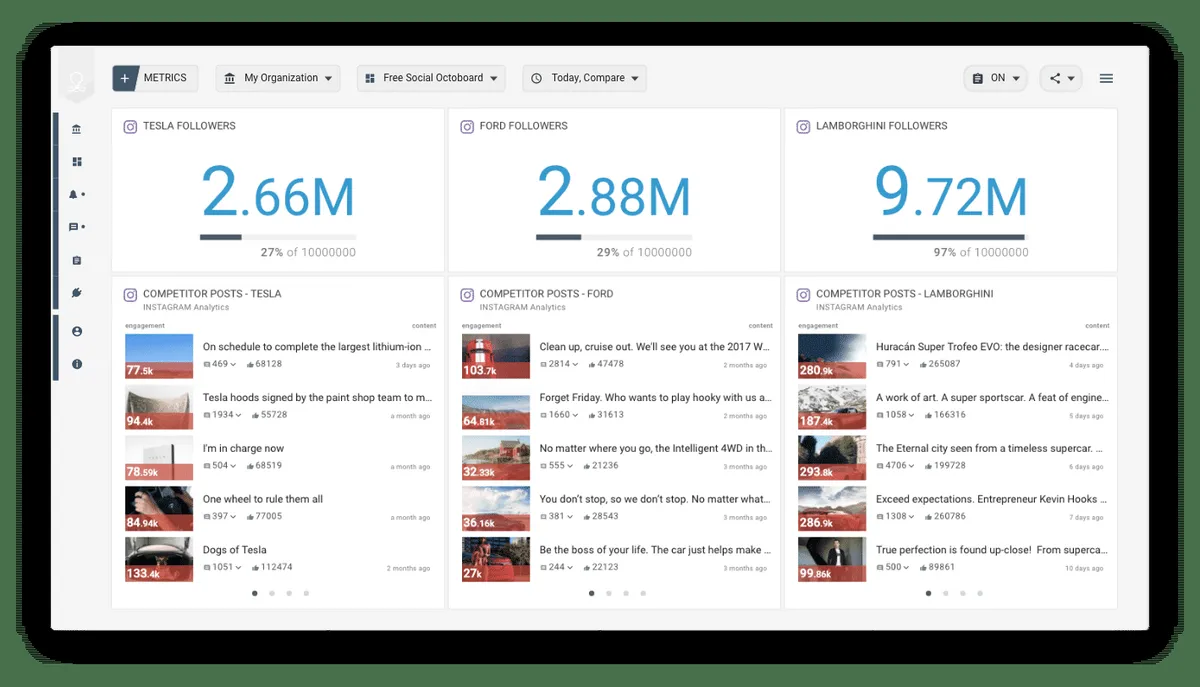Open the notifications bell icon in sidebar
Image resolution: width=1200 pixels, height=687 pixels.
click(75, 195)
